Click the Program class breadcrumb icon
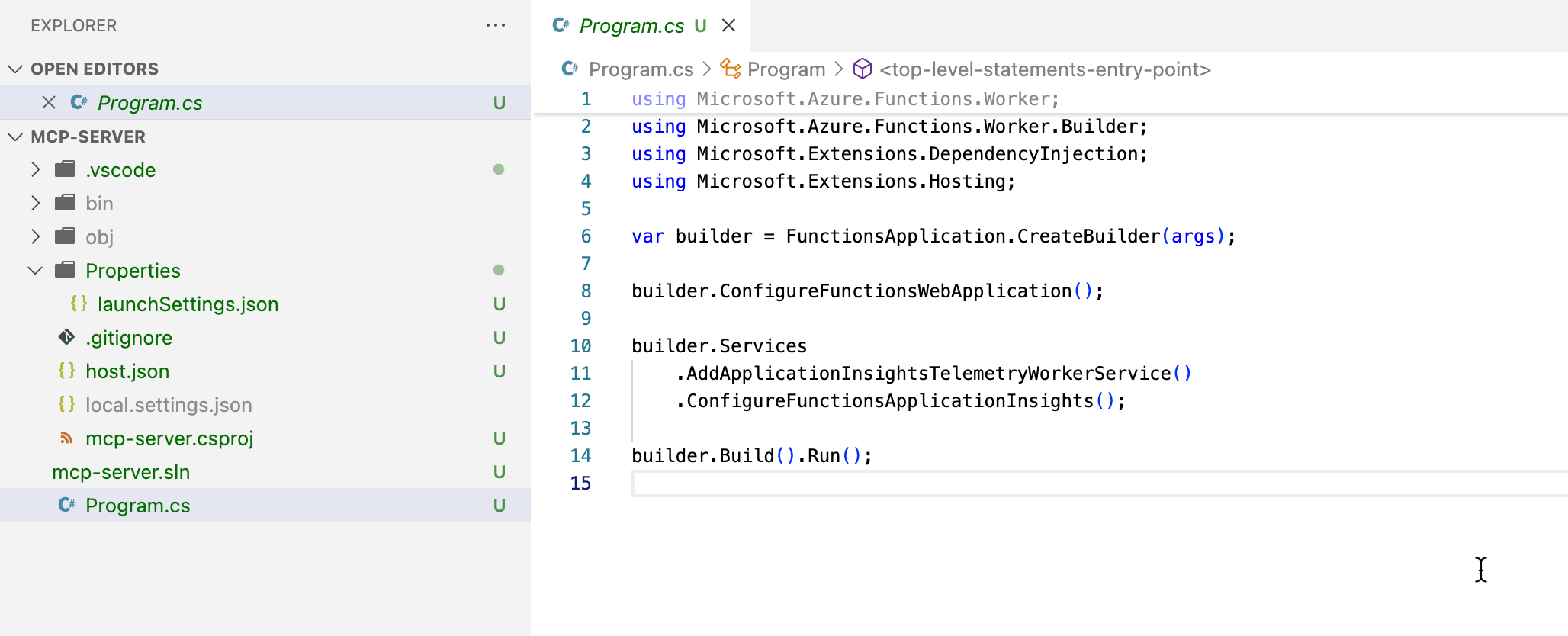This screenshot has width=1568, height=636. (x=731, y=69)
